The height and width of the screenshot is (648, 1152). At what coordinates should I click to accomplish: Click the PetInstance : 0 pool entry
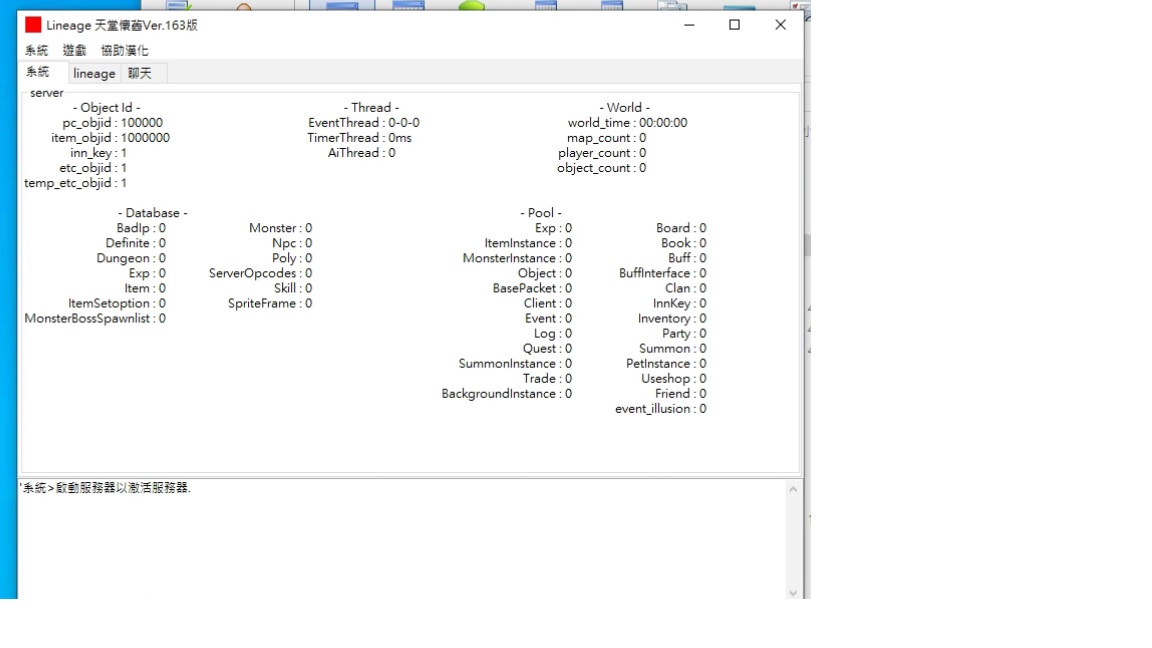pyautogui.click(x=666, y=364)
